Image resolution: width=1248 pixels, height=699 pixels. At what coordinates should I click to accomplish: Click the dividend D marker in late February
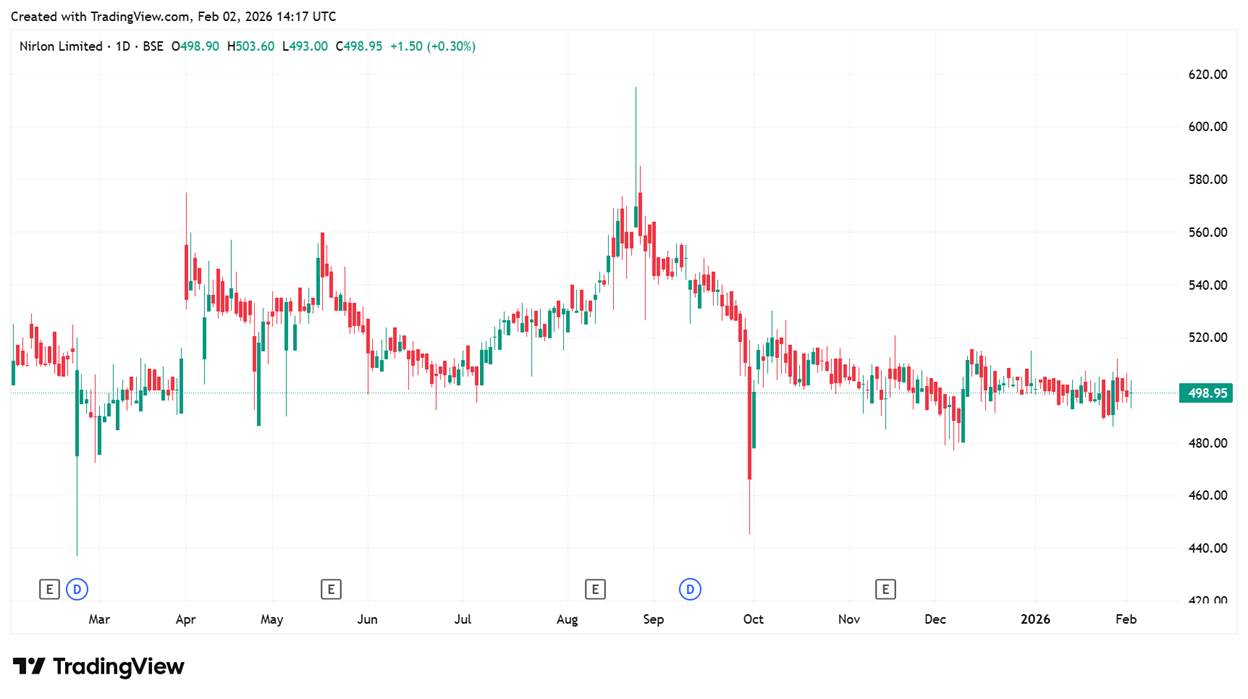(77, 589)
